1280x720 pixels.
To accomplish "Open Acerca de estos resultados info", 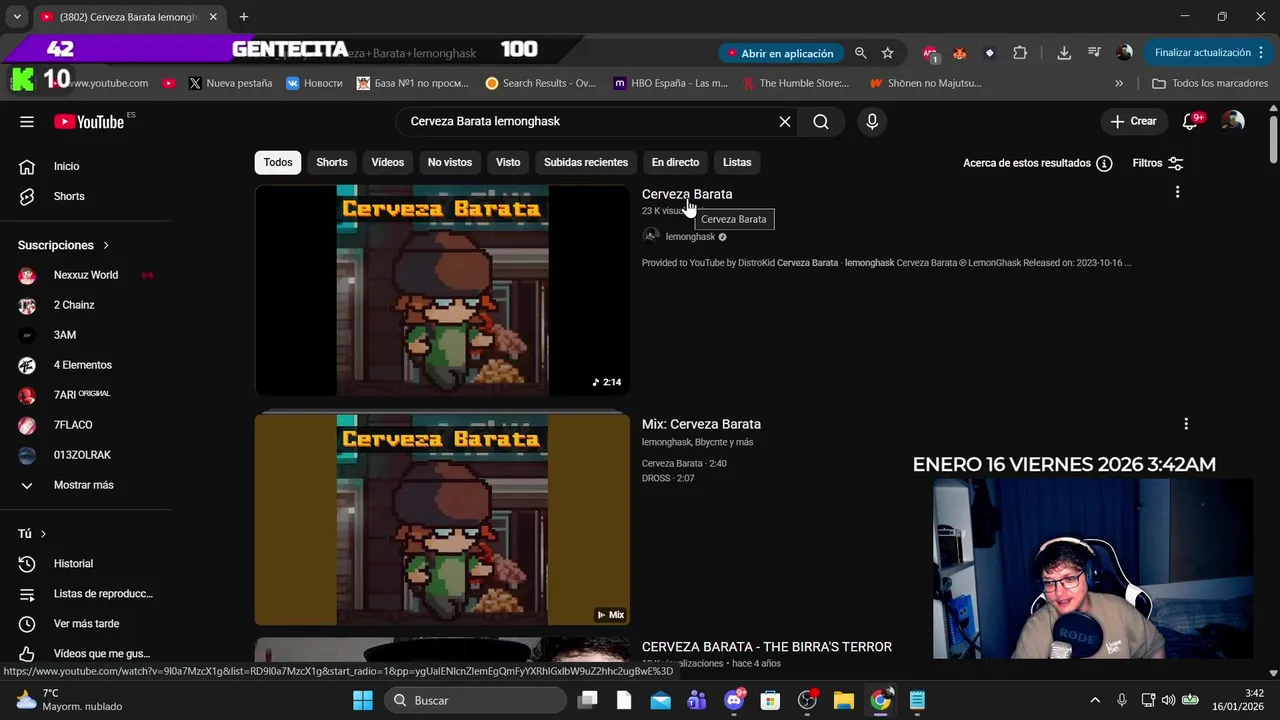I will coord(1037,163).
